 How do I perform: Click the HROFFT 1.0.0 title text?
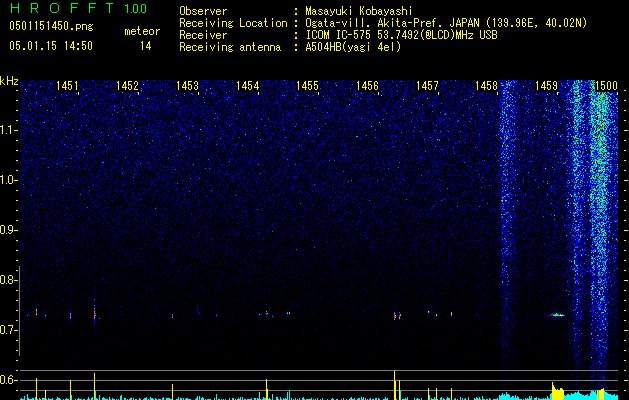tap(78, 8)
